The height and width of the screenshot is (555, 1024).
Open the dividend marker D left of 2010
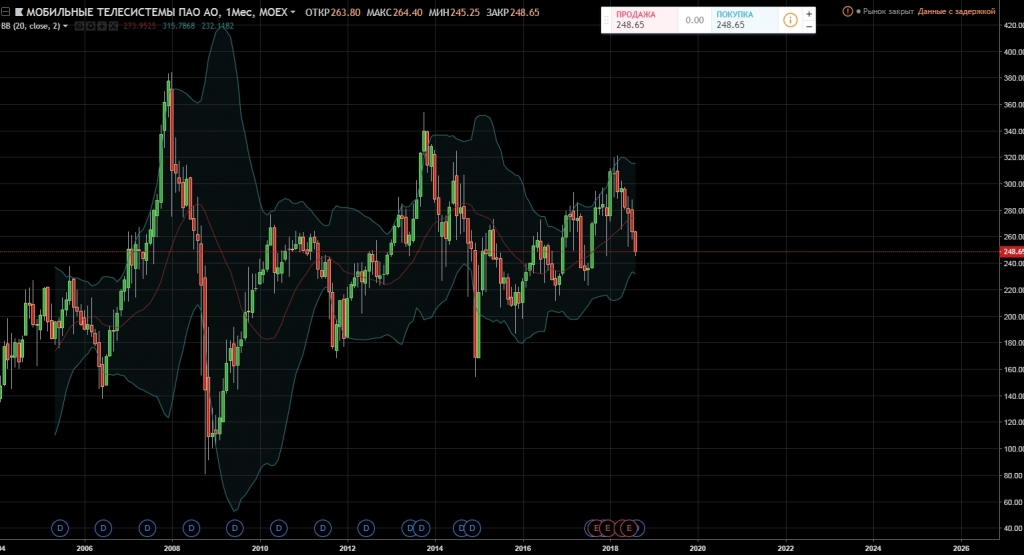(x=234, y=528)
